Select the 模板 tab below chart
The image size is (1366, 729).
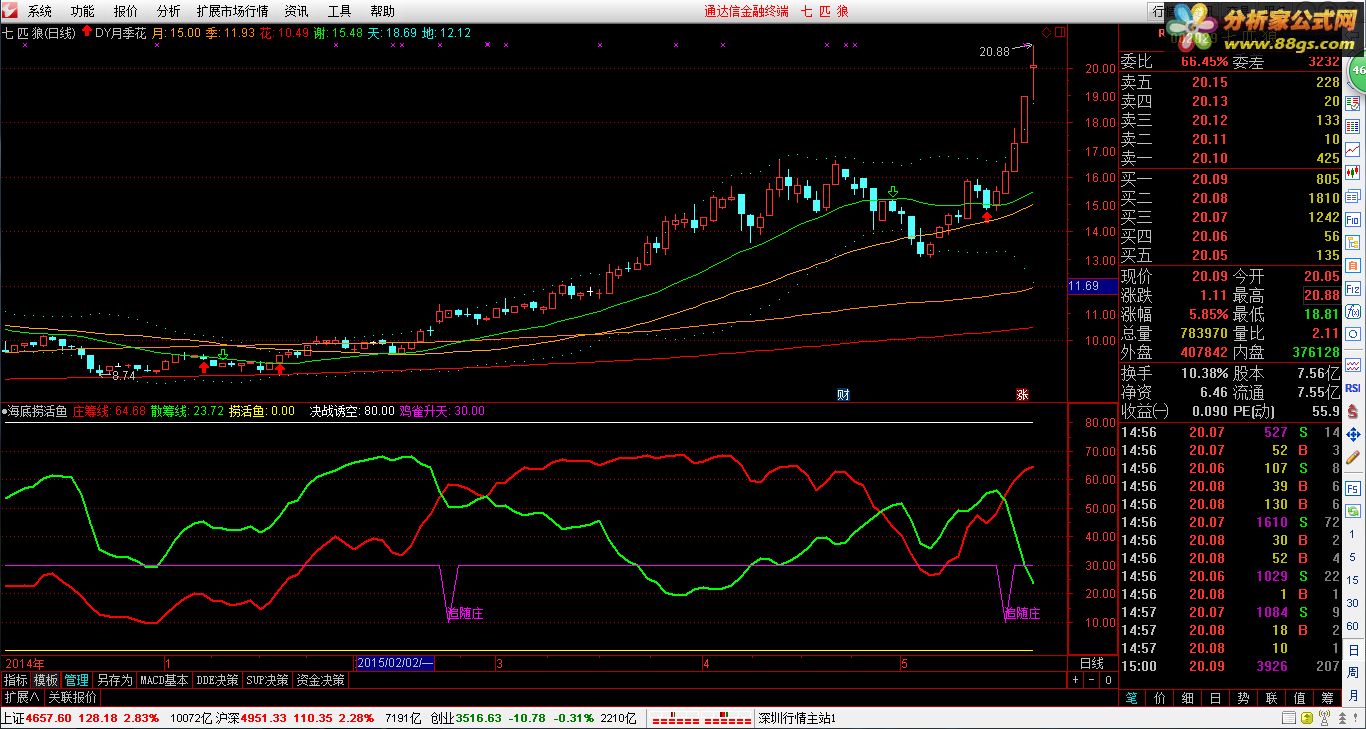tap(46, 680)
